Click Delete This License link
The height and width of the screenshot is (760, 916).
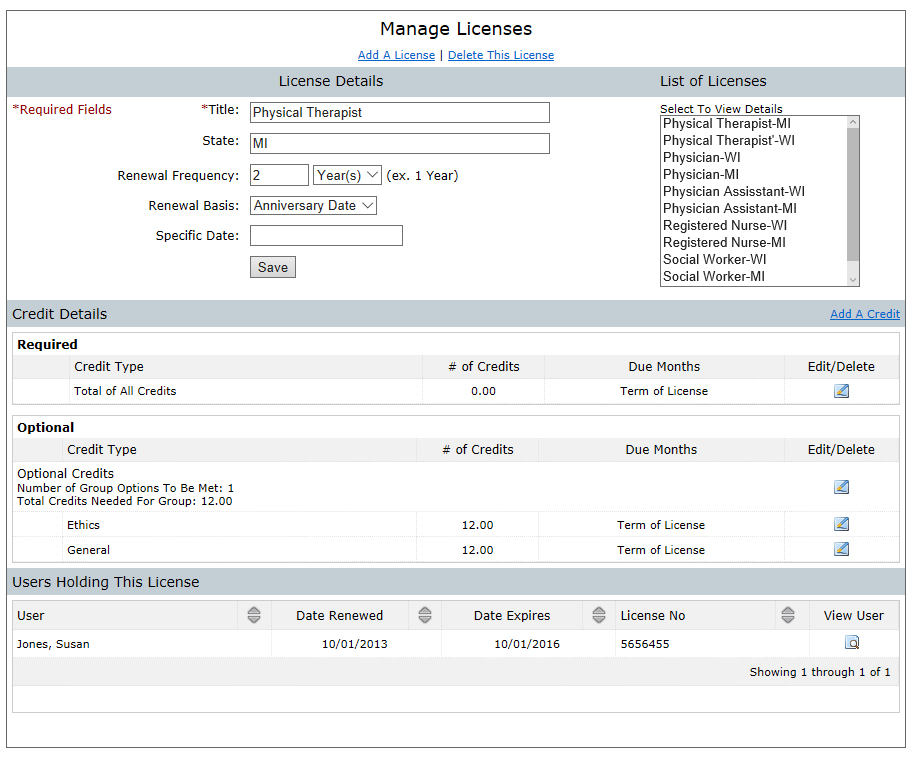pos(500,55)
